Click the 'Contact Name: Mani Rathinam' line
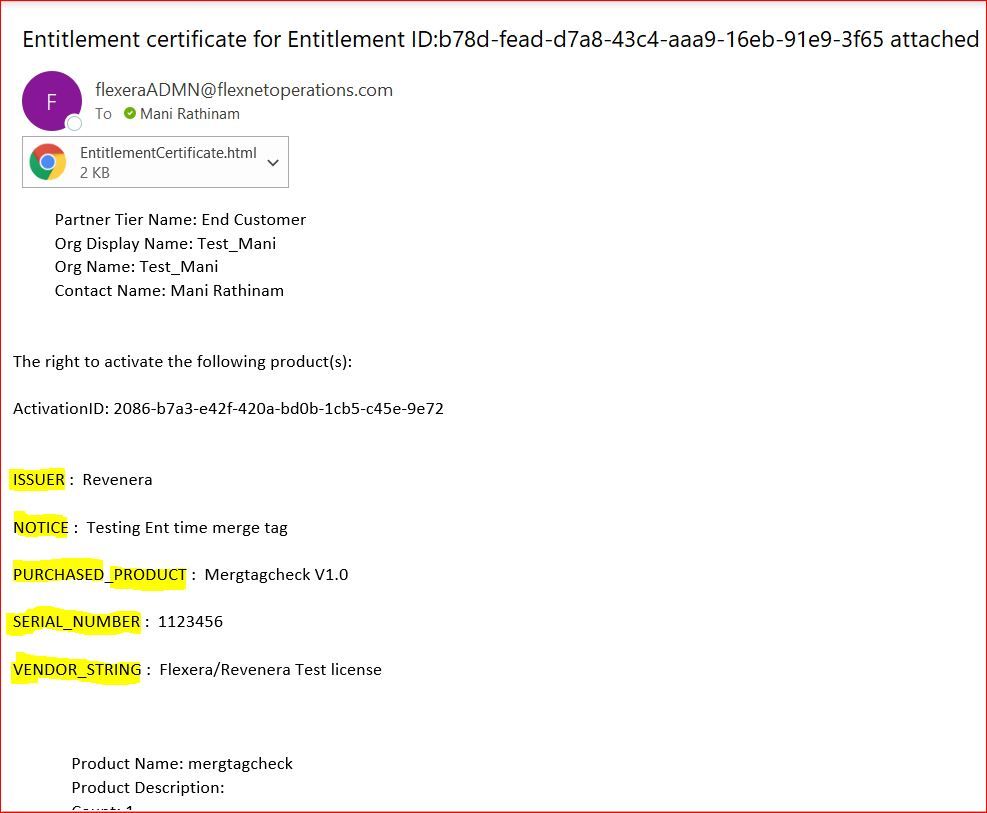The width and height of the screenshot is (987, 813). [x=169, y=291]
